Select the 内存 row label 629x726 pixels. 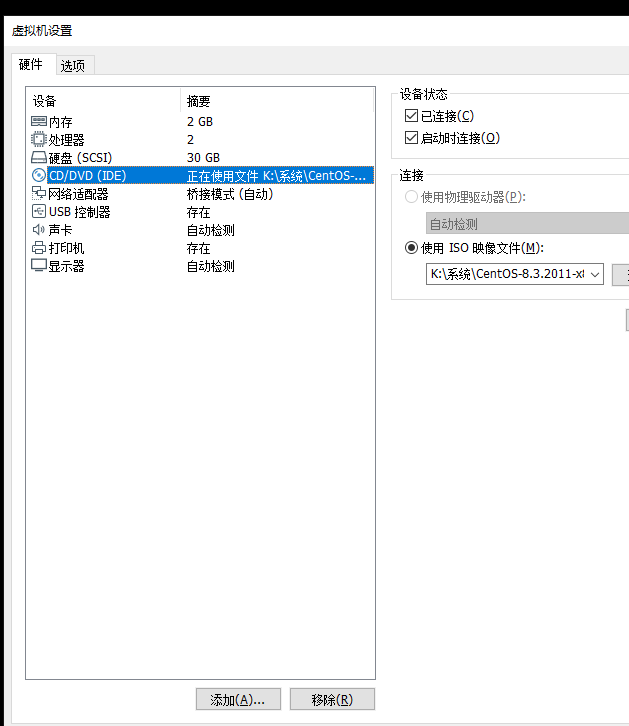61,122
